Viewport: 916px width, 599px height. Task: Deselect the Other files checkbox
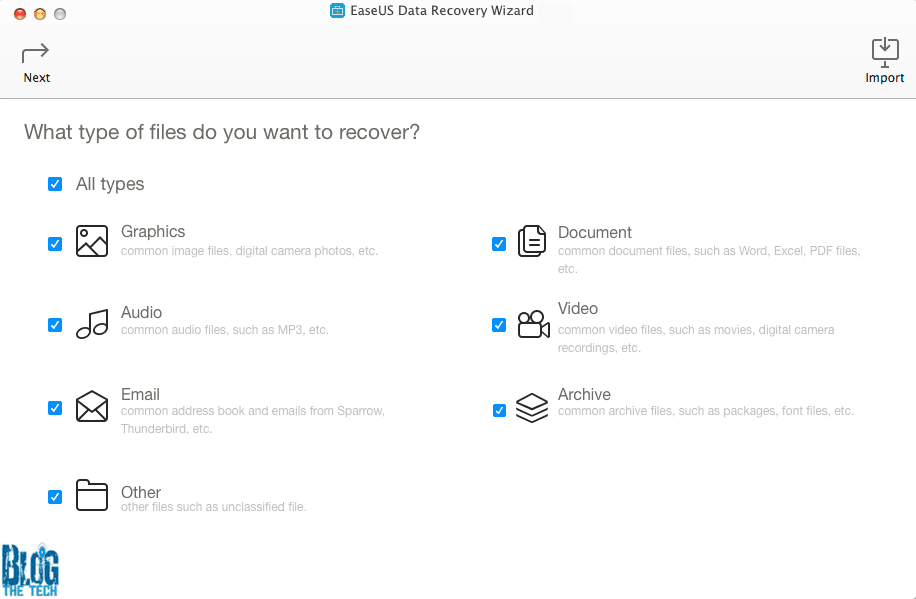click(55, 496)
